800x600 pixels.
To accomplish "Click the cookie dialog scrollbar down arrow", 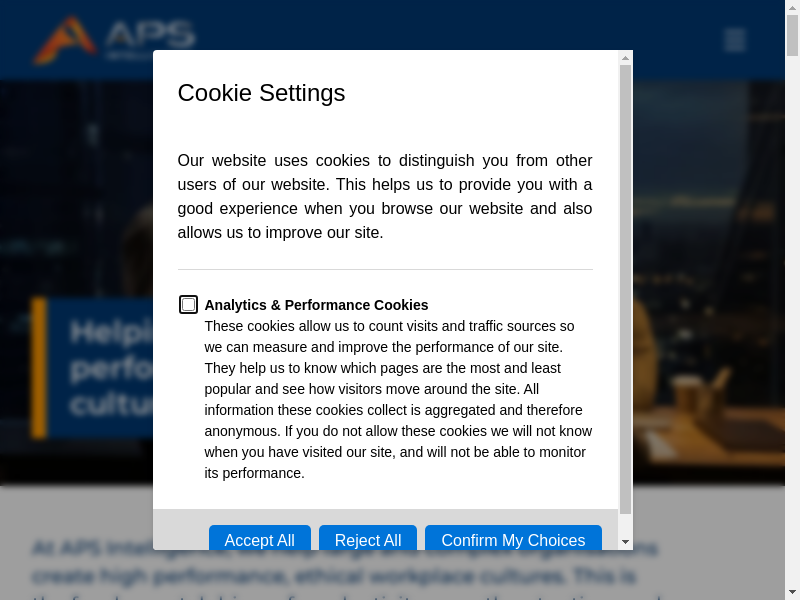I will pos(626,542).
